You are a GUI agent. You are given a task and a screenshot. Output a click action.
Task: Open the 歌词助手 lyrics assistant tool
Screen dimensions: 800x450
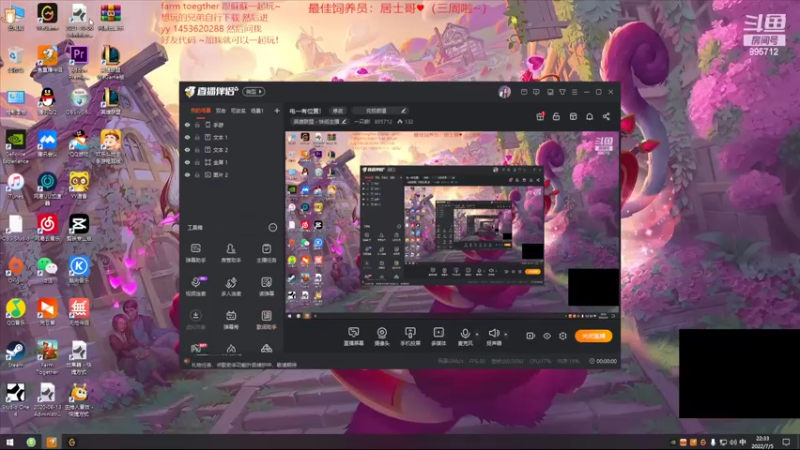point(266,320)
